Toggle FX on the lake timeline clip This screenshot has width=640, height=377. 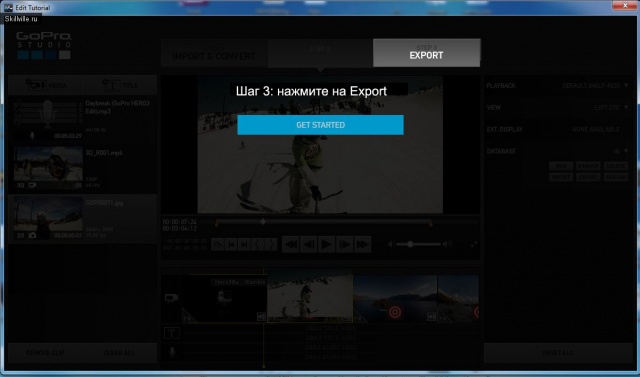pyautogui.click(x=359, y=318)
